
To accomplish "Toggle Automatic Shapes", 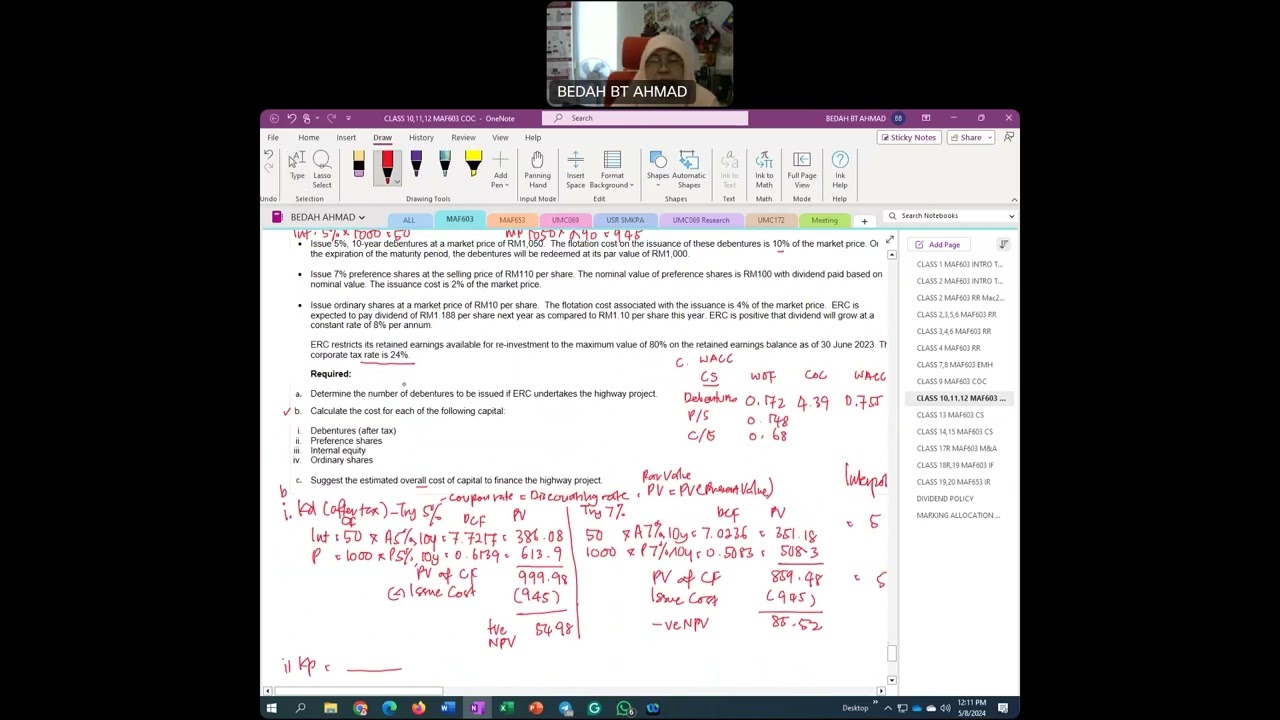I will click(x=688, y=170).
